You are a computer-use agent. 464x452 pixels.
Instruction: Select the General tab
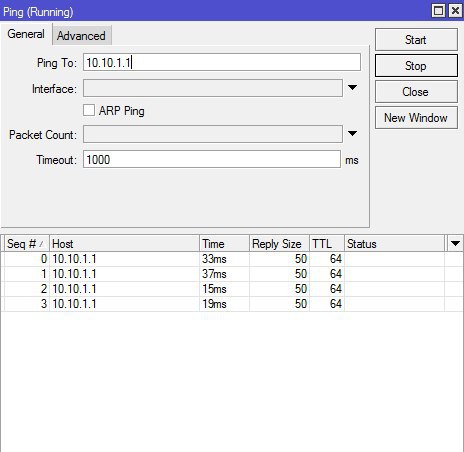tap(26, 34)
